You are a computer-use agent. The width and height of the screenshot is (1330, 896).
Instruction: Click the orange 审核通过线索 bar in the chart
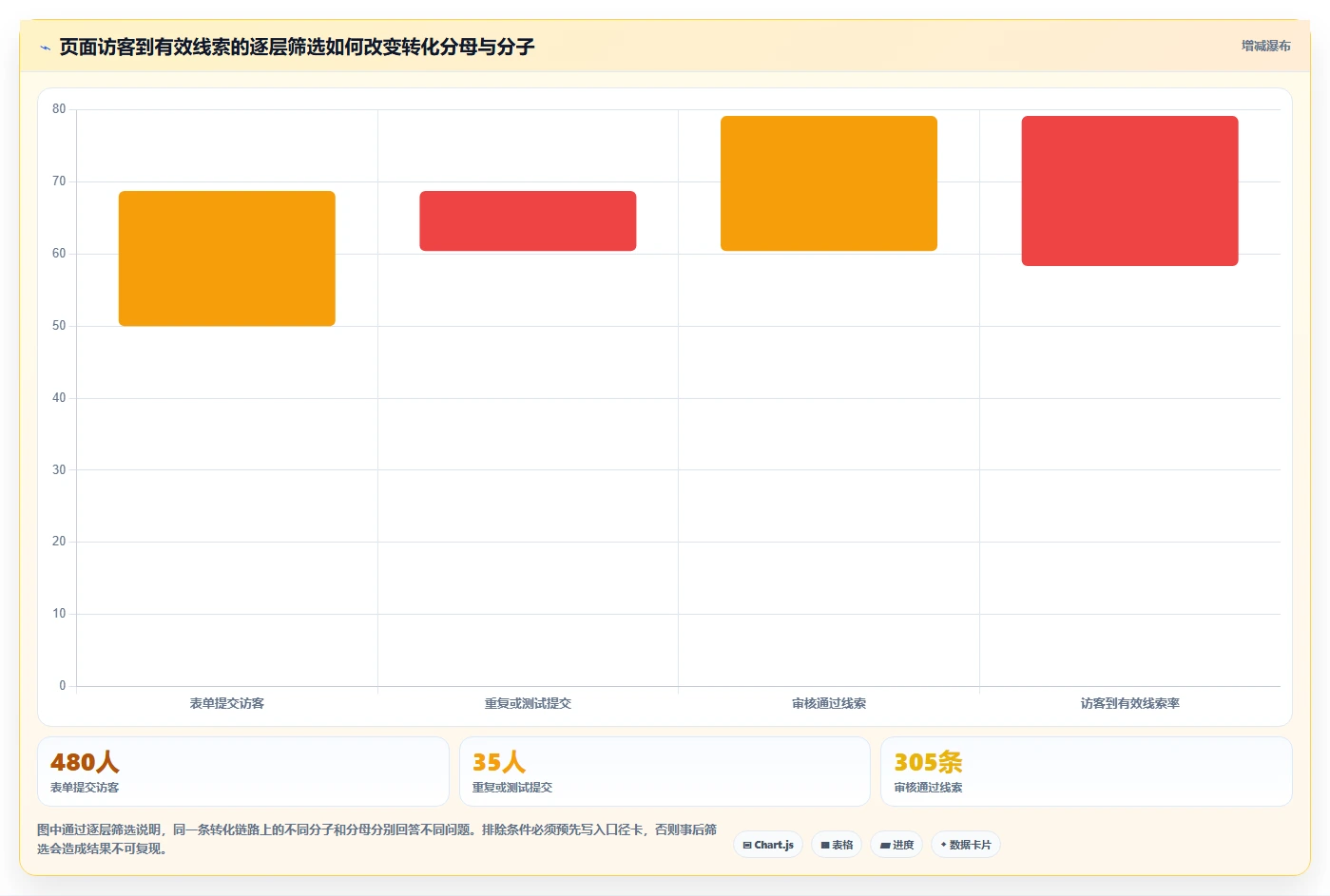[829, 183]
